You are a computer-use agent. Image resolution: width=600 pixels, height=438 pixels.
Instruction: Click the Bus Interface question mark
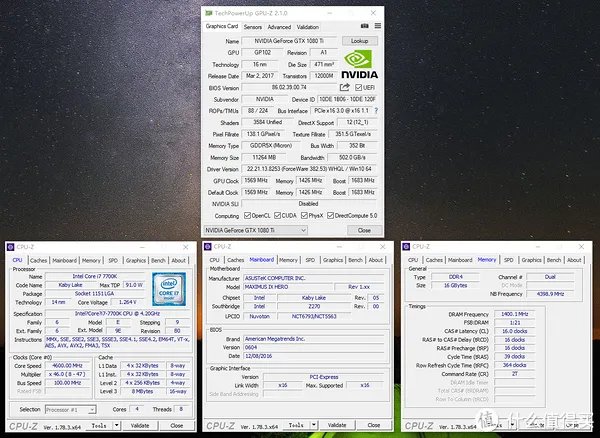tap(376, 111)
